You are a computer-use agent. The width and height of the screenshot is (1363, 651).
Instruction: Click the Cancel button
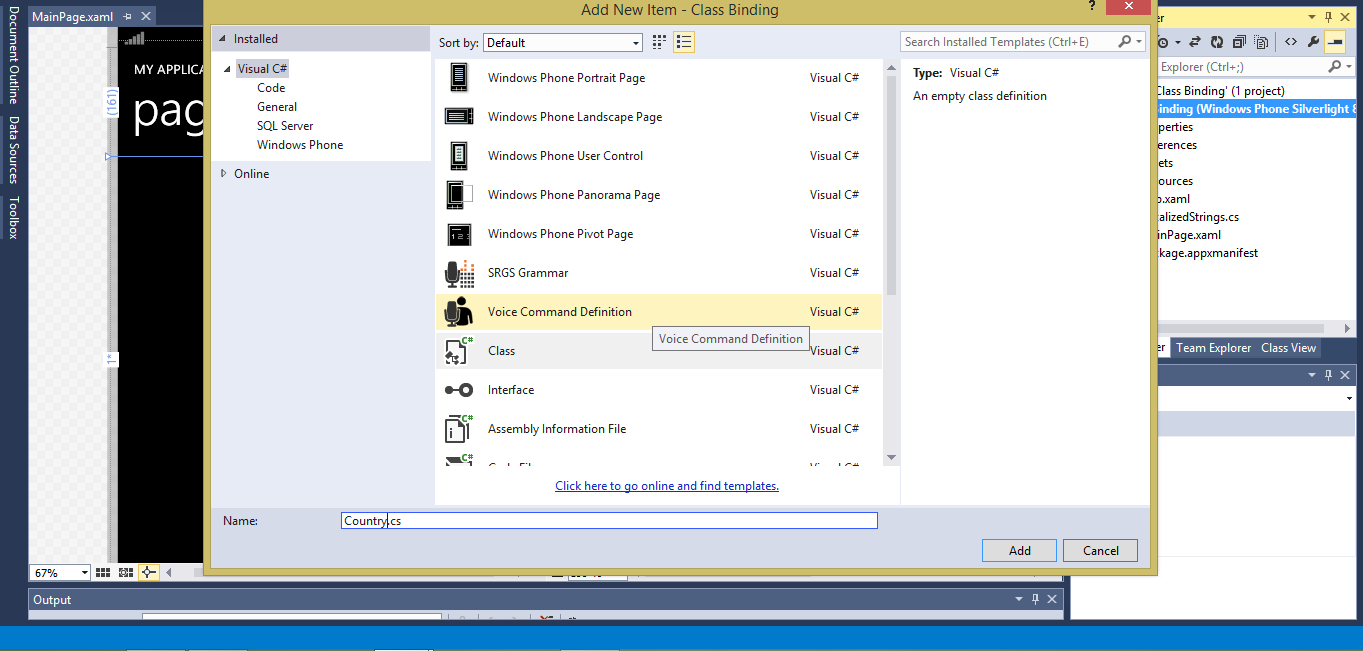1100,550
